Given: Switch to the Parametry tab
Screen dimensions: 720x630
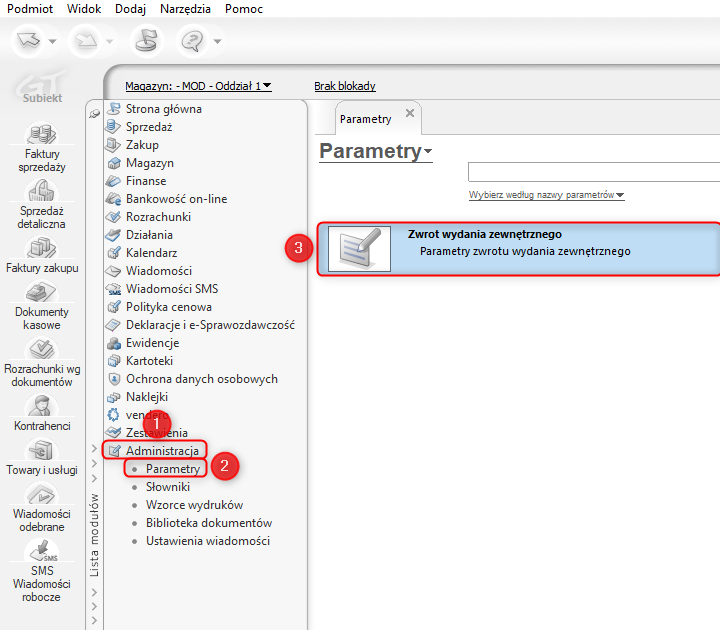Looking at the screenshot, I should tap(366, 119).
